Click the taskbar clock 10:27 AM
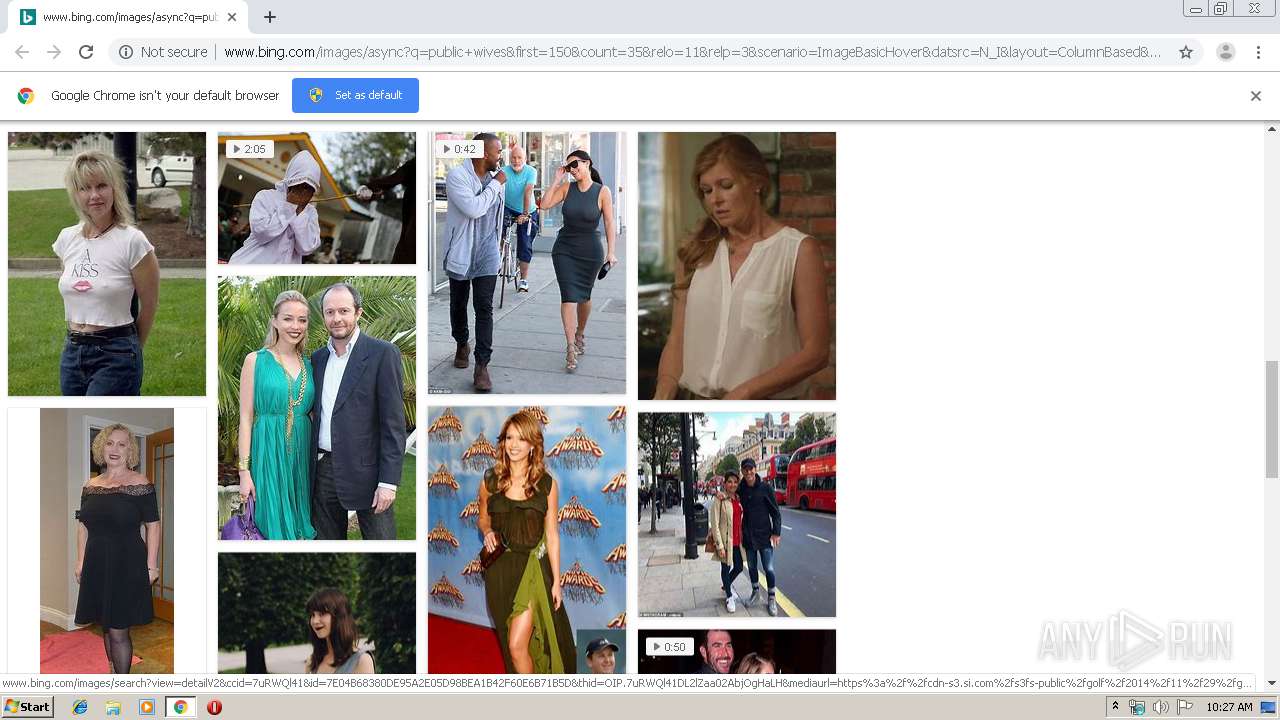Screen dimensions: 1280x720 1229,707
